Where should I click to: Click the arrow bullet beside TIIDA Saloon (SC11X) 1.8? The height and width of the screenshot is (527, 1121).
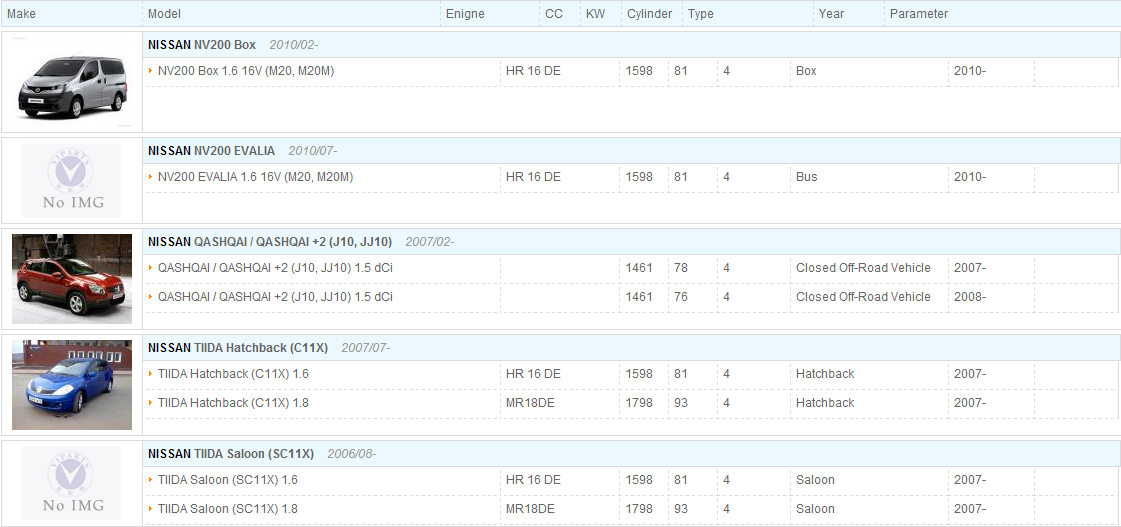point(151,508)
